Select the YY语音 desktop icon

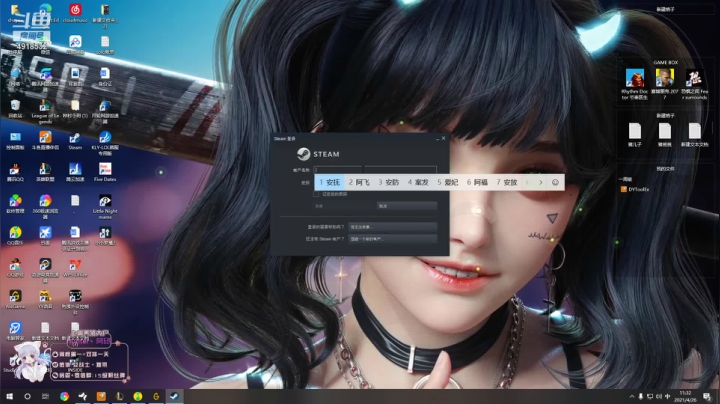(x=45, y=299)
